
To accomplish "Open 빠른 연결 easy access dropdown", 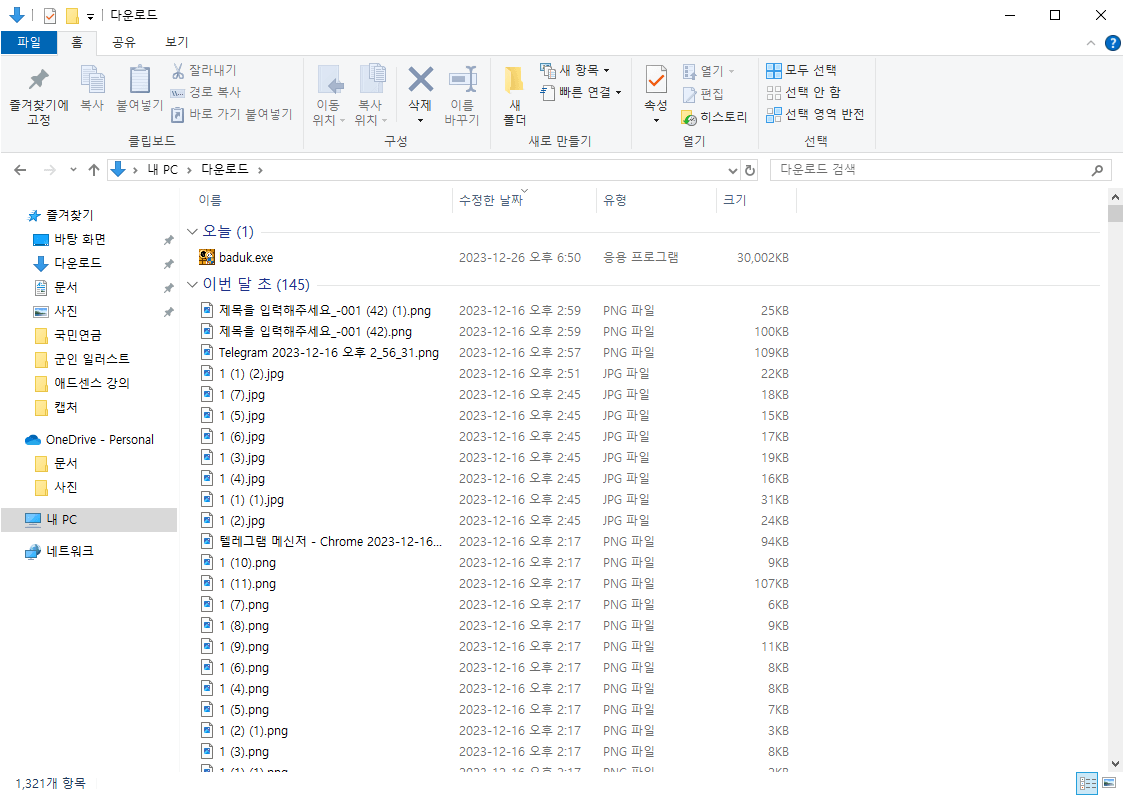I will [581, 92].
